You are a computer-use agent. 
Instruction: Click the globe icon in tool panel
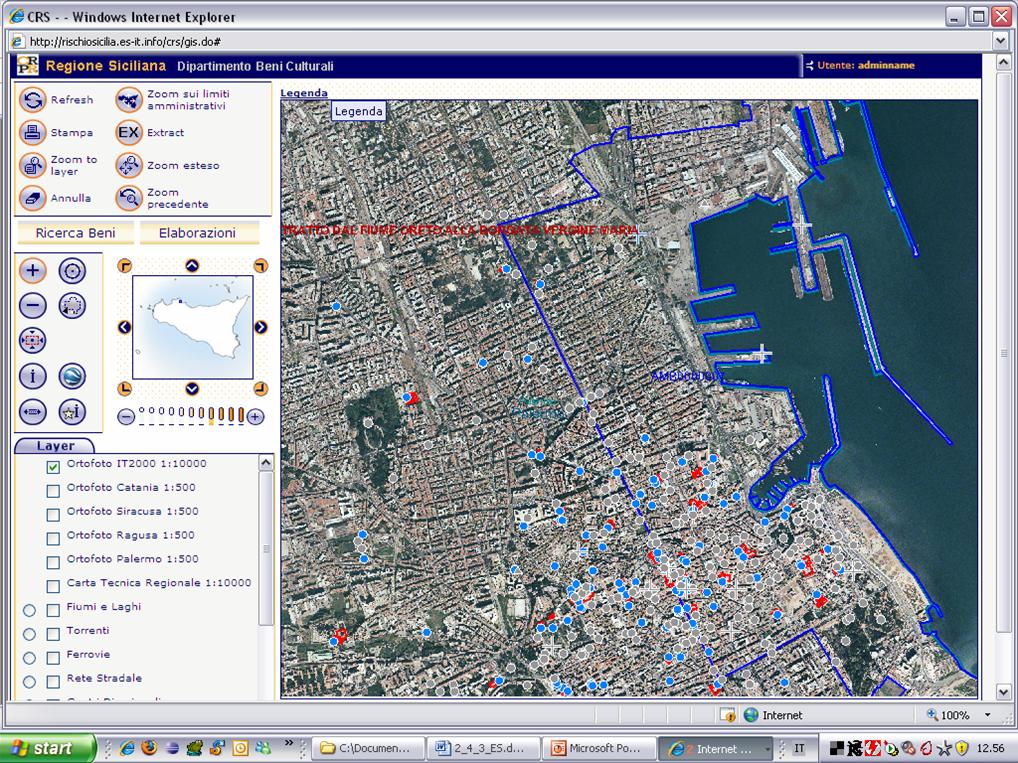pyautogui.click(x=72, y=377)
